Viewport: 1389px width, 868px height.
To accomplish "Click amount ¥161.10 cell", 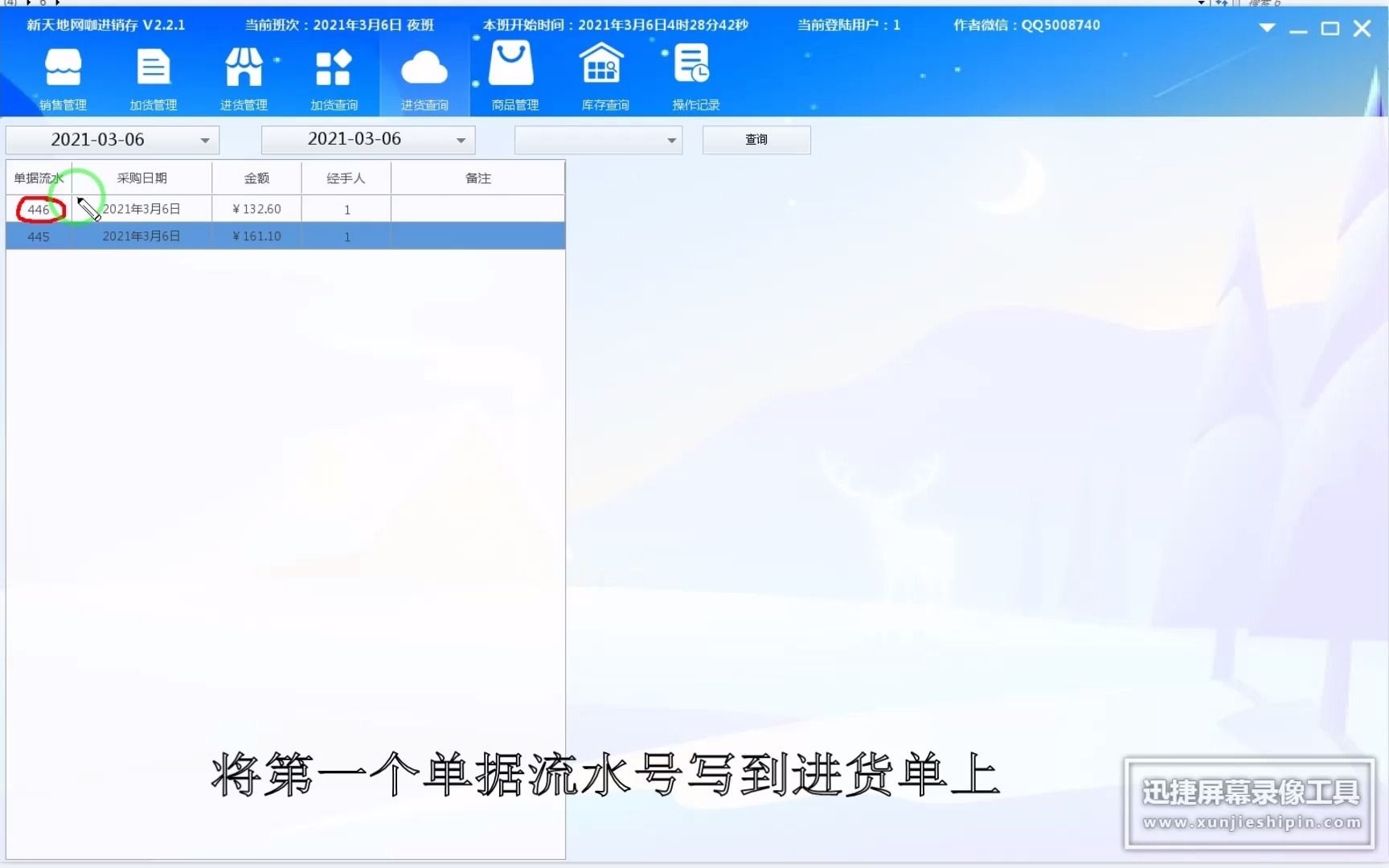I will [x=256, y=236].
